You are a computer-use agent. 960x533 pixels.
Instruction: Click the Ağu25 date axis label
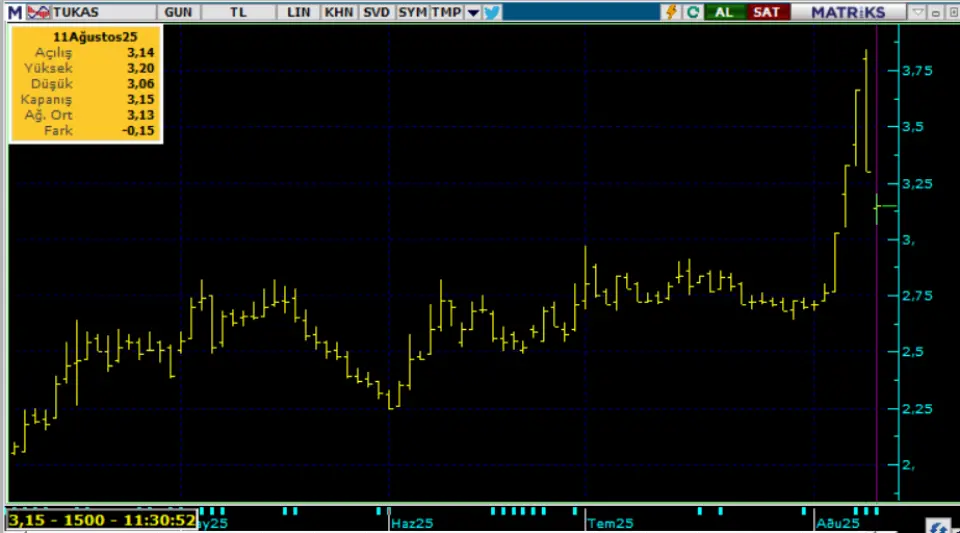point(838,524)
